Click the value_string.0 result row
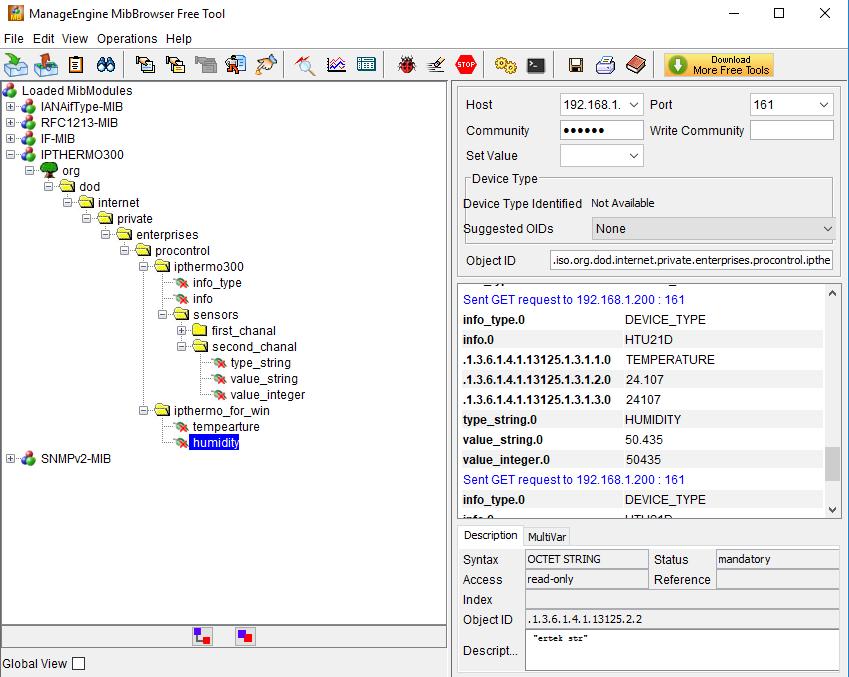The image size is (849, 677). [642, 440]
